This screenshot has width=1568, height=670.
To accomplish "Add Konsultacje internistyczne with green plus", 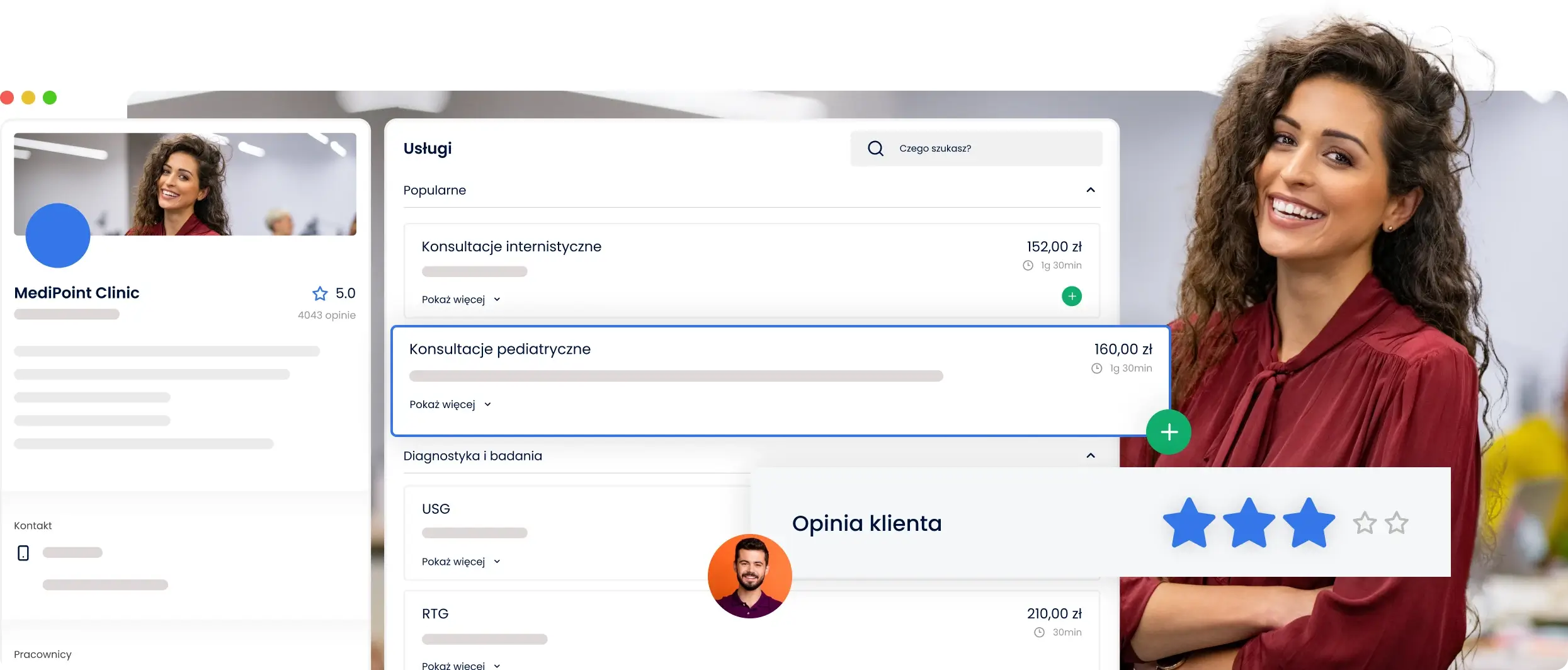I will pyautogui.click(x=1072, y=296).
